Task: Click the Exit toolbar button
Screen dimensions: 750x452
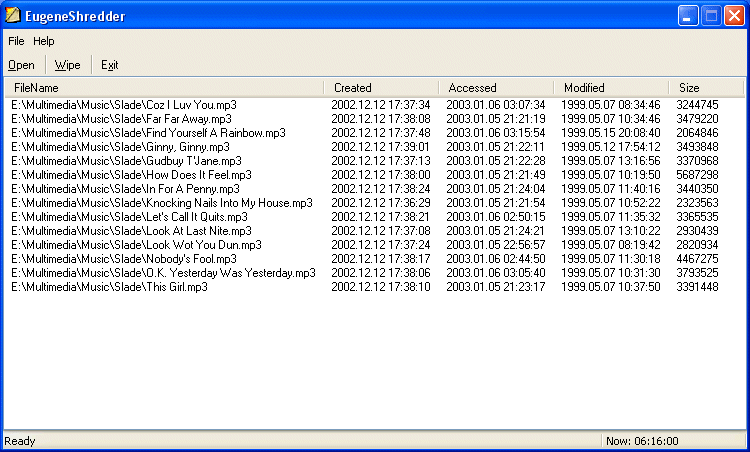Action: [x=110, y=65]
